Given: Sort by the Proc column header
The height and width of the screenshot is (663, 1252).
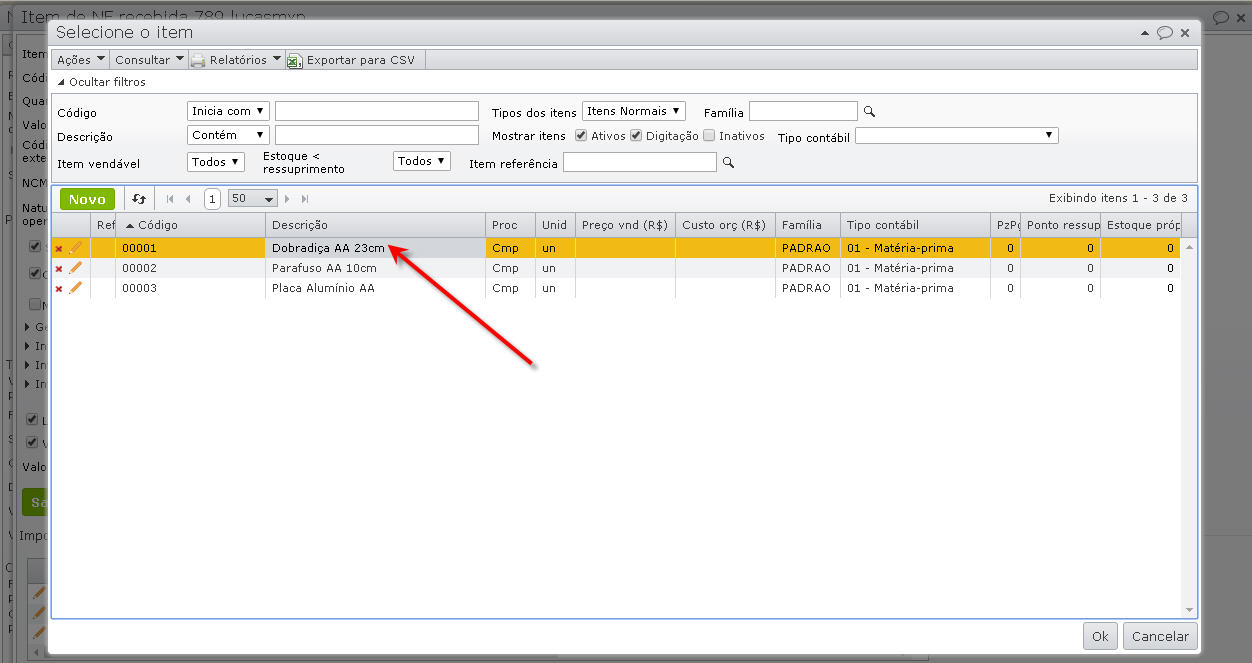Looking at the screenshot, I should click(510, 225).
